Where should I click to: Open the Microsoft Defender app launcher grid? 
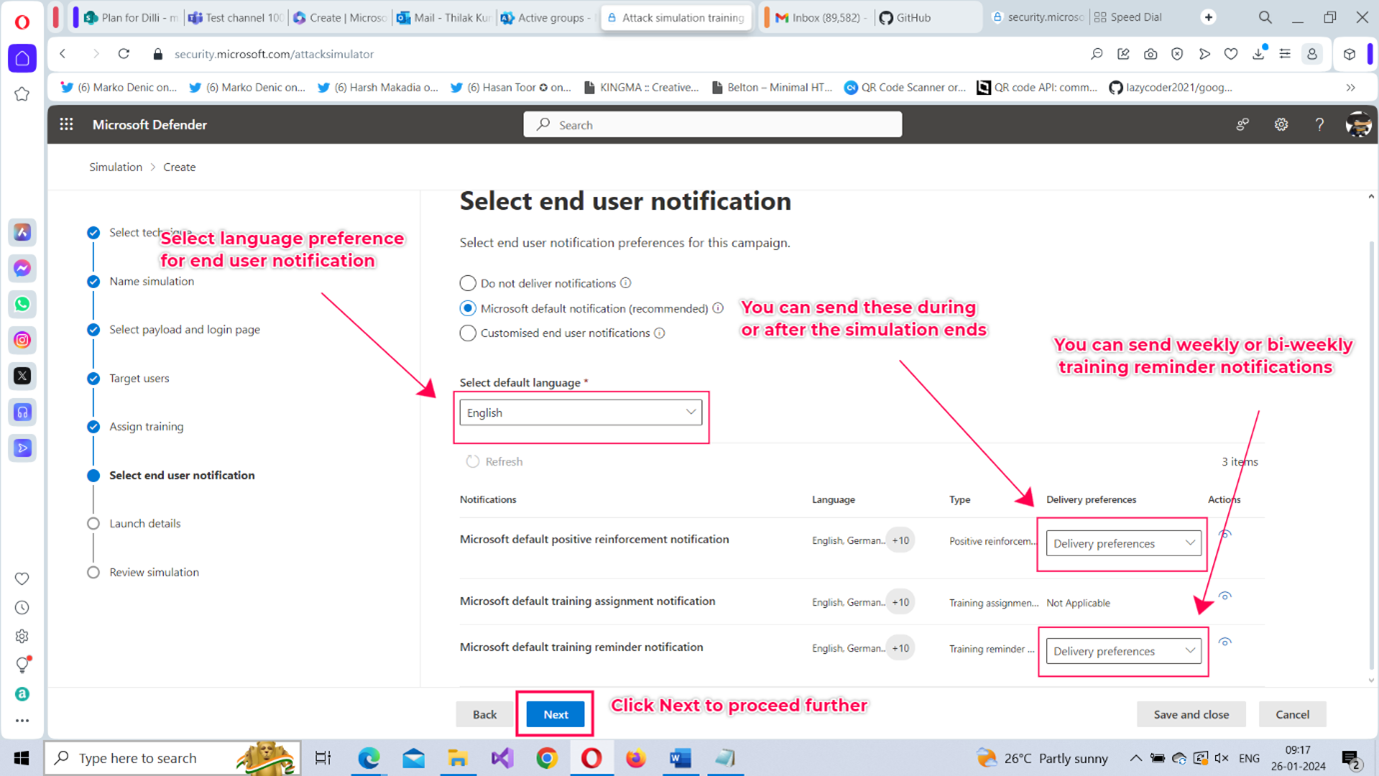66,125
